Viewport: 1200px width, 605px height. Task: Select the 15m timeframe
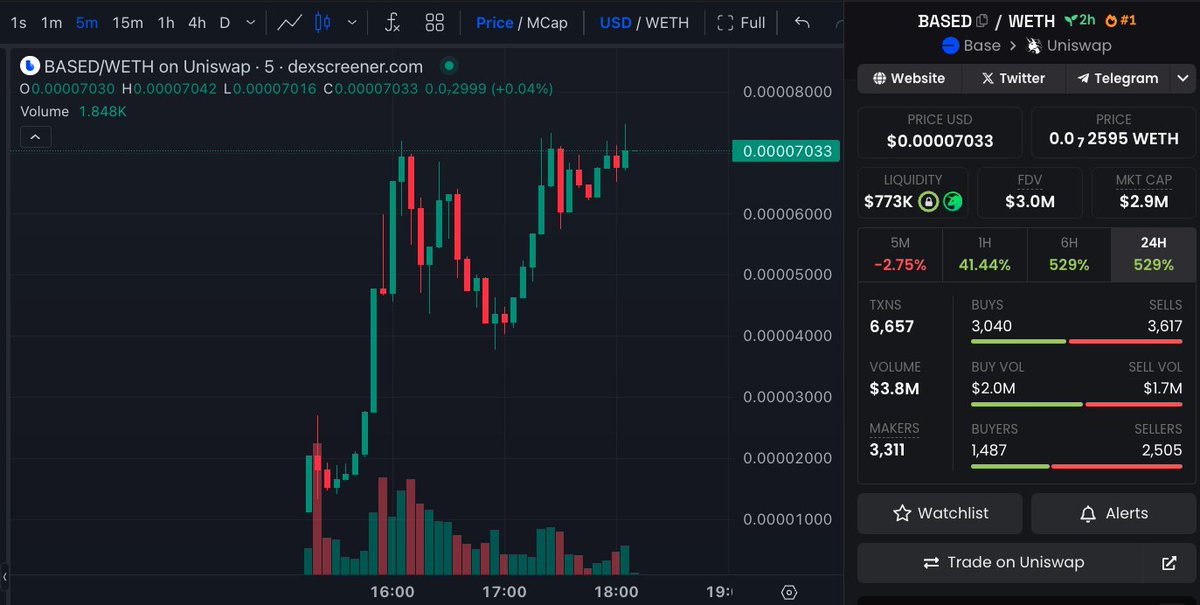pyautogui.click(x=127, y=22)
